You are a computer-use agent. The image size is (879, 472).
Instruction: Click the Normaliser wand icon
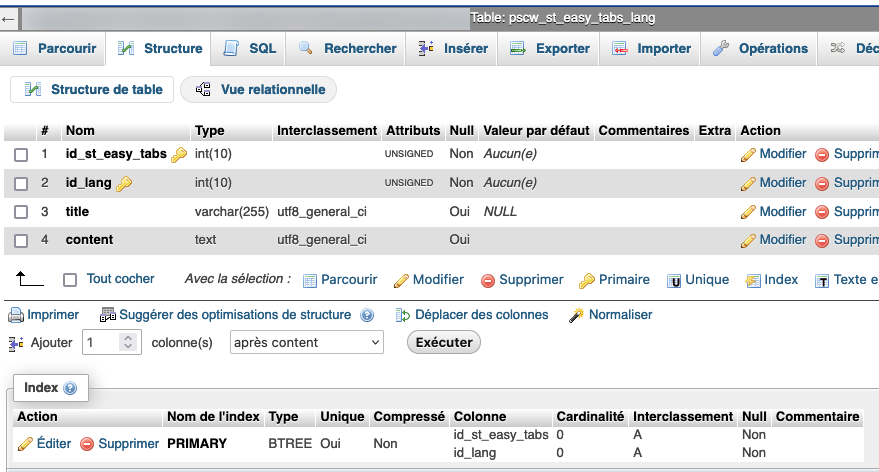pos(576,315)
